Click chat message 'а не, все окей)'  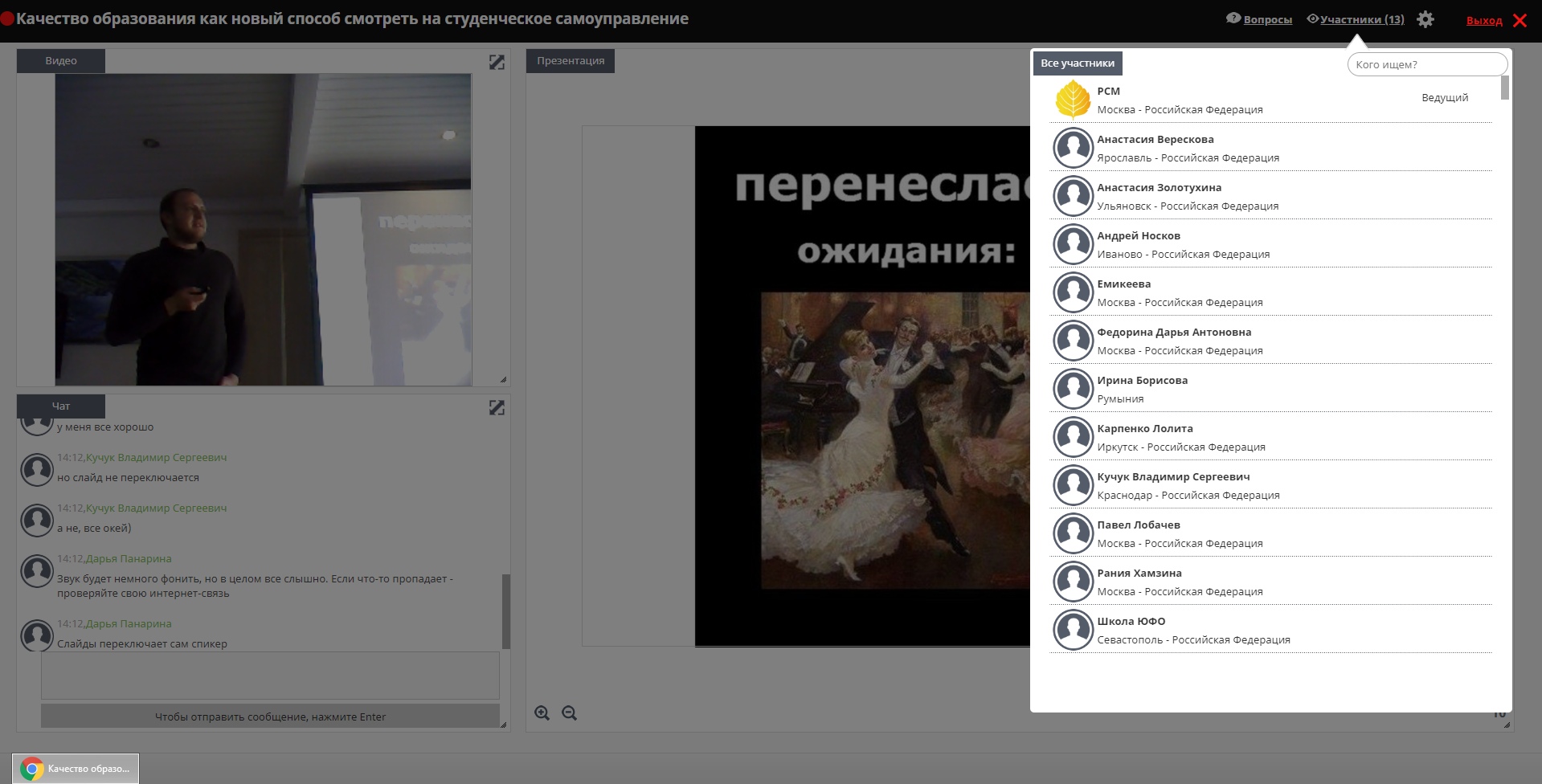pos(94,528)
